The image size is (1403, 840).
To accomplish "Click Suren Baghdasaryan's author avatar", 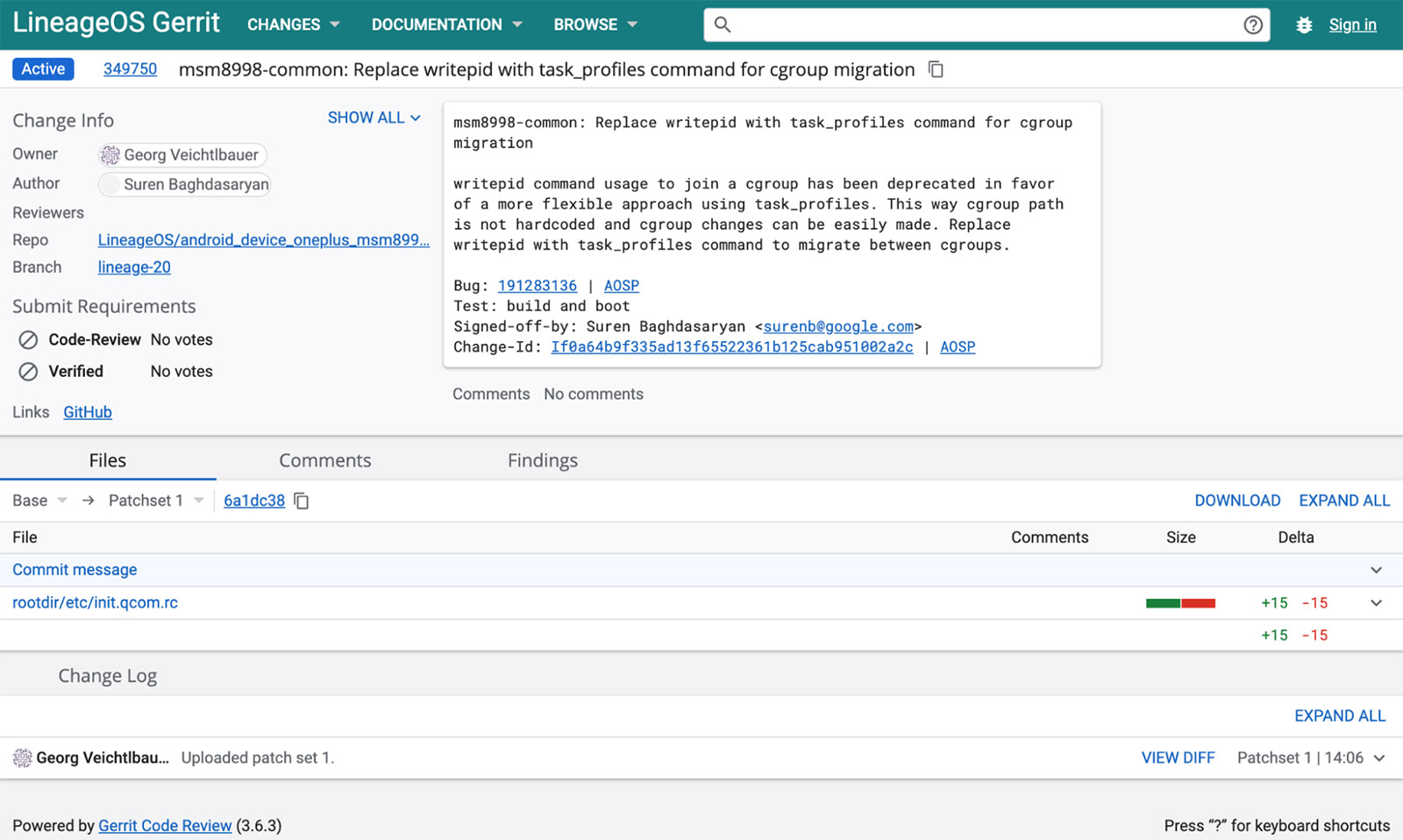I will pos(110,184).
